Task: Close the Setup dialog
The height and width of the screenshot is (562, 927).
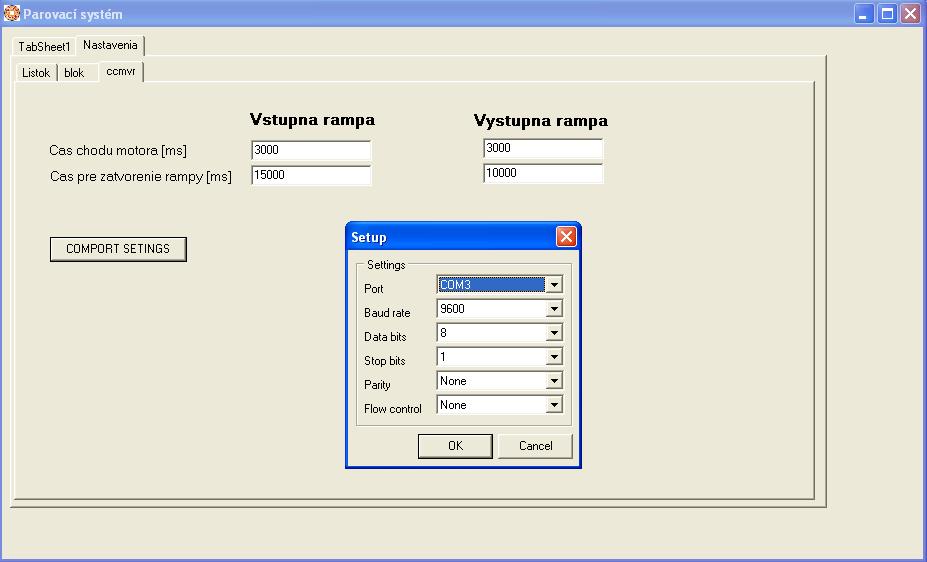Action: point(566,237)
